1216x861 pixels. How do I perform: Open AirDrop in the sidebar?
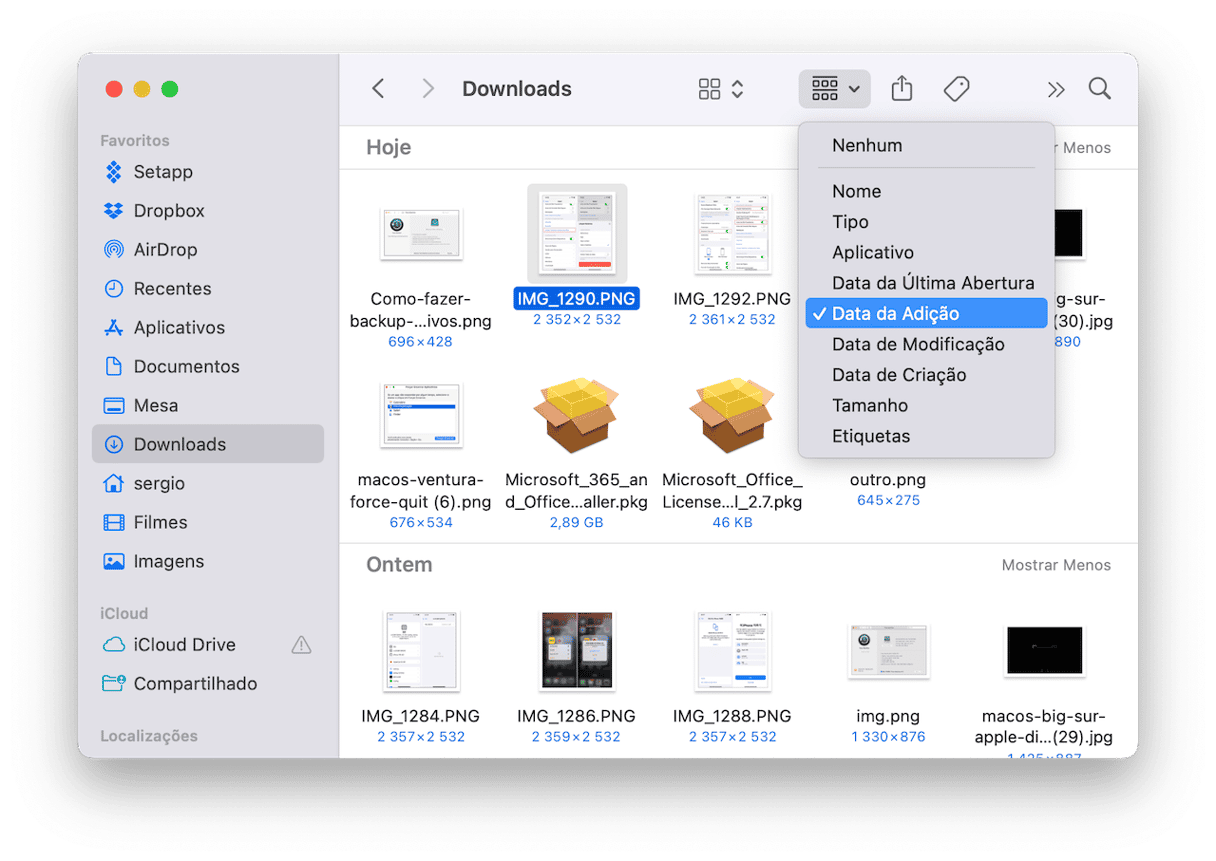[165, 250]
